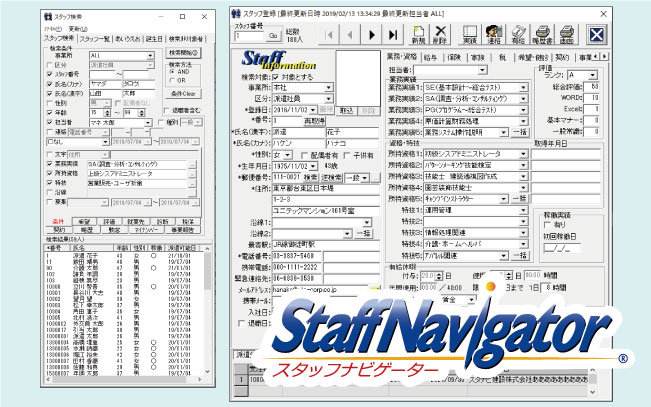
Task: Open 更新 menu in search window
Action: [x=78, y=29]
